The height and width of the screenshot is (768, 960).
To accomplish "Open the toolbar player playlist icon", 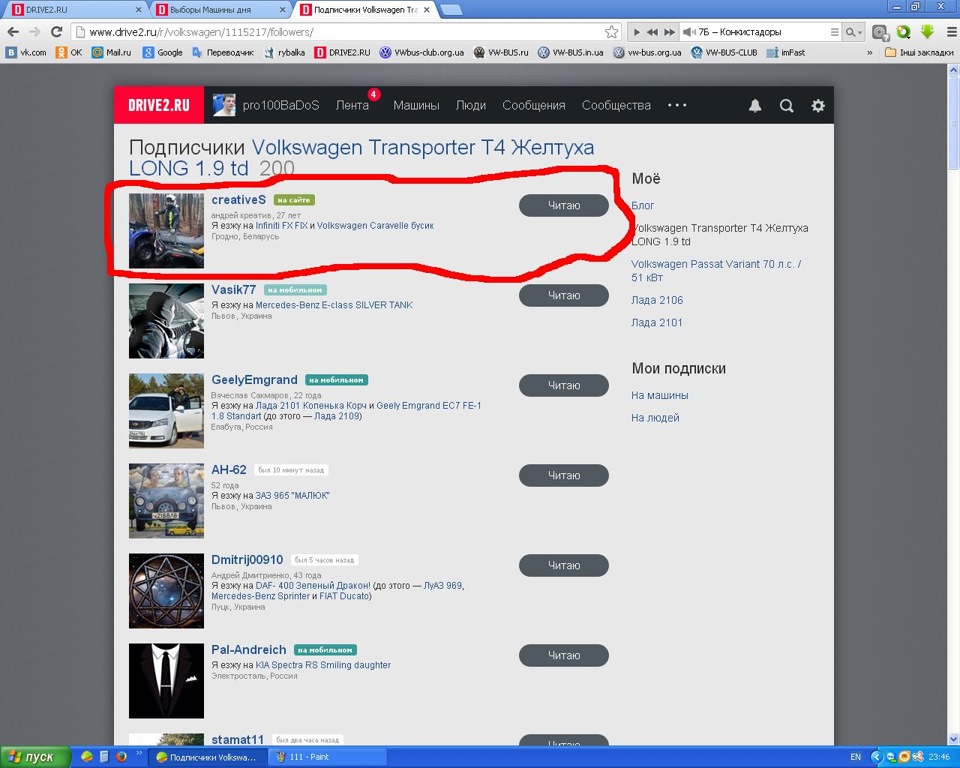I will tap(834, 32).
